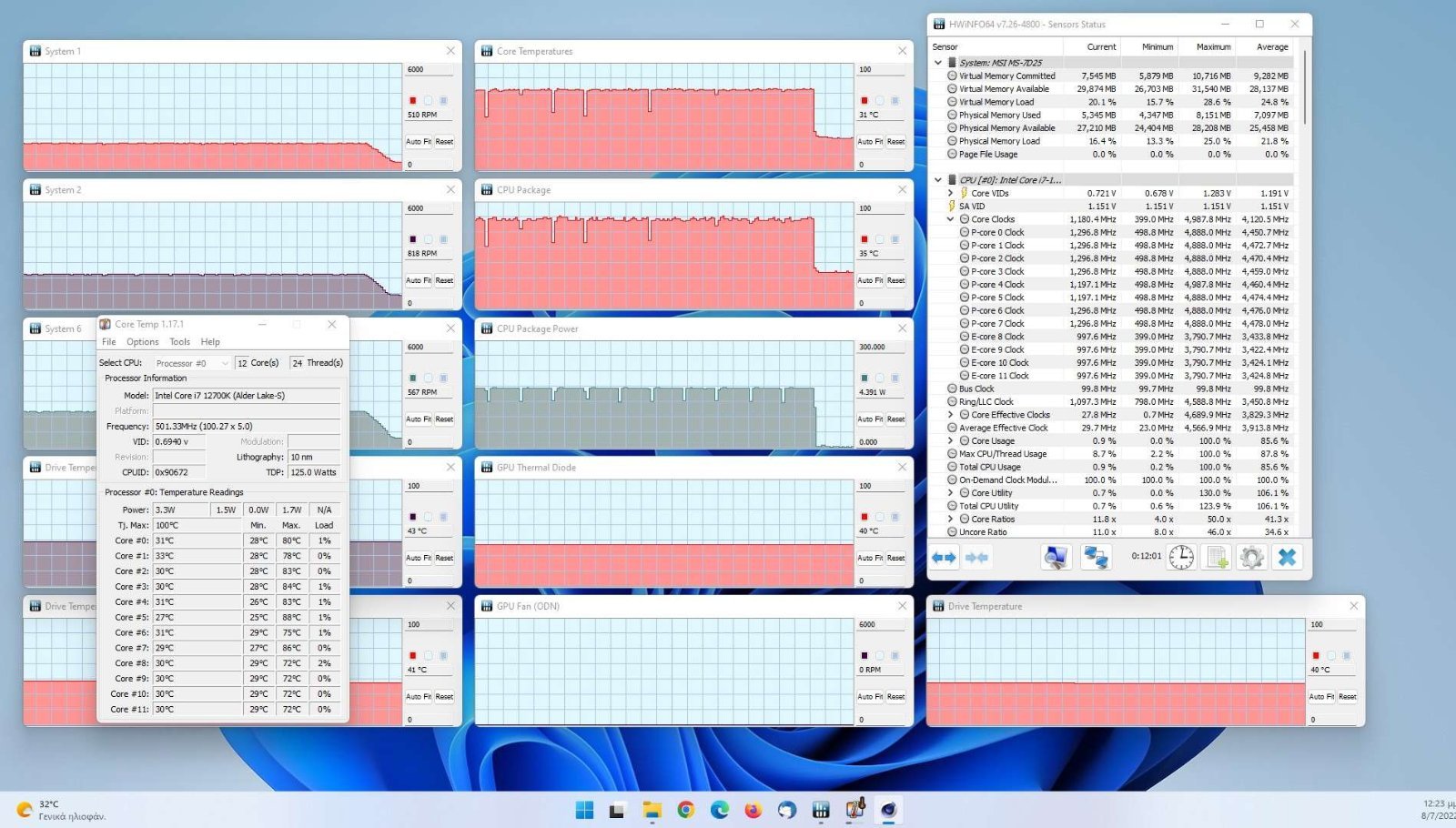Image resolution: width=1456 pixels, height=828 pixels.
Task: Click HWiNFO logging sheet with plus icon
Action: pos(1217,557)
